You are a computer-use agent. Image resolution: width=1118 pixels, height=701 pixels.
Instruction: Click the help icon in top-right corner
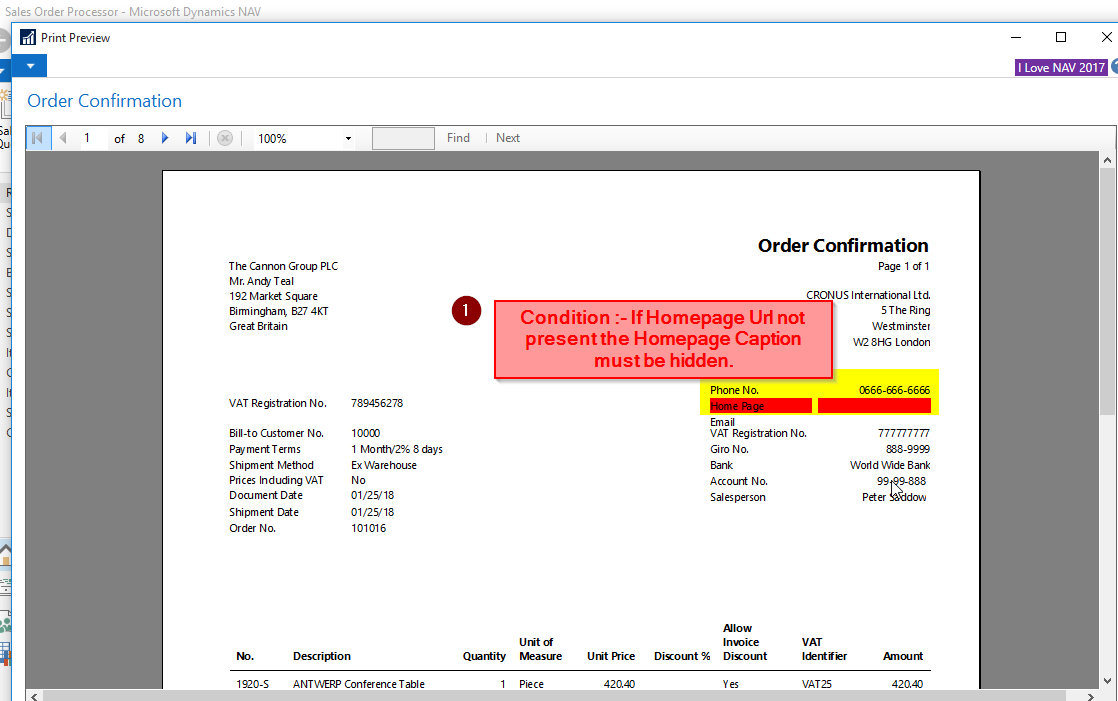[x=1112, y=66]
